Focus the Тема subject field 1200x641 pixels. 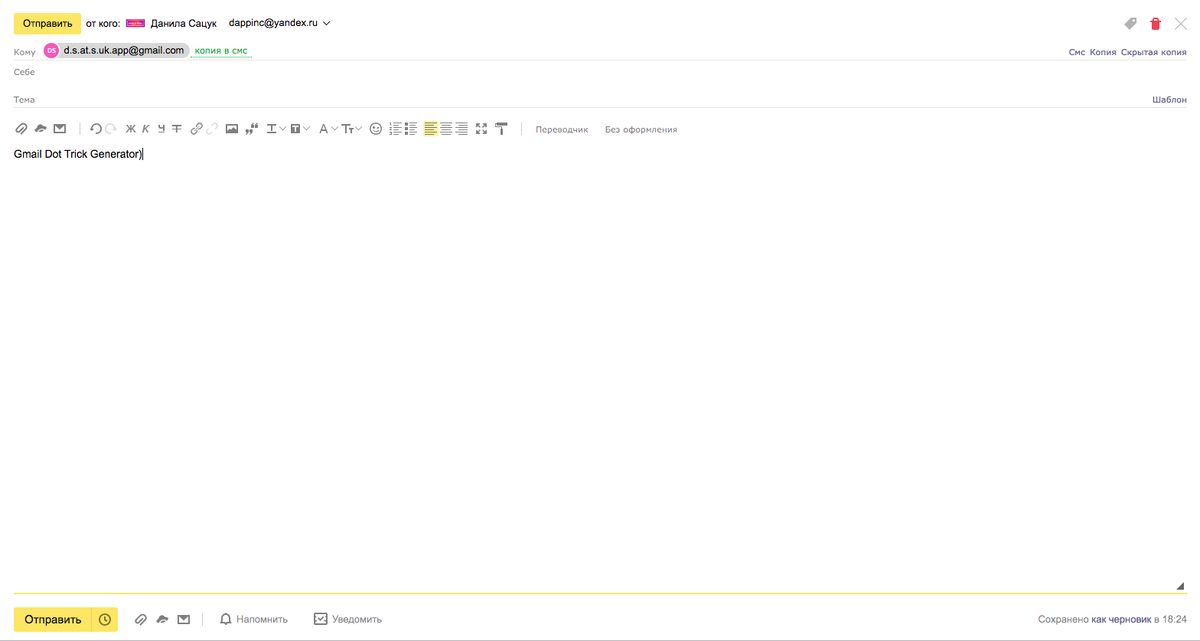click(590, 99)
